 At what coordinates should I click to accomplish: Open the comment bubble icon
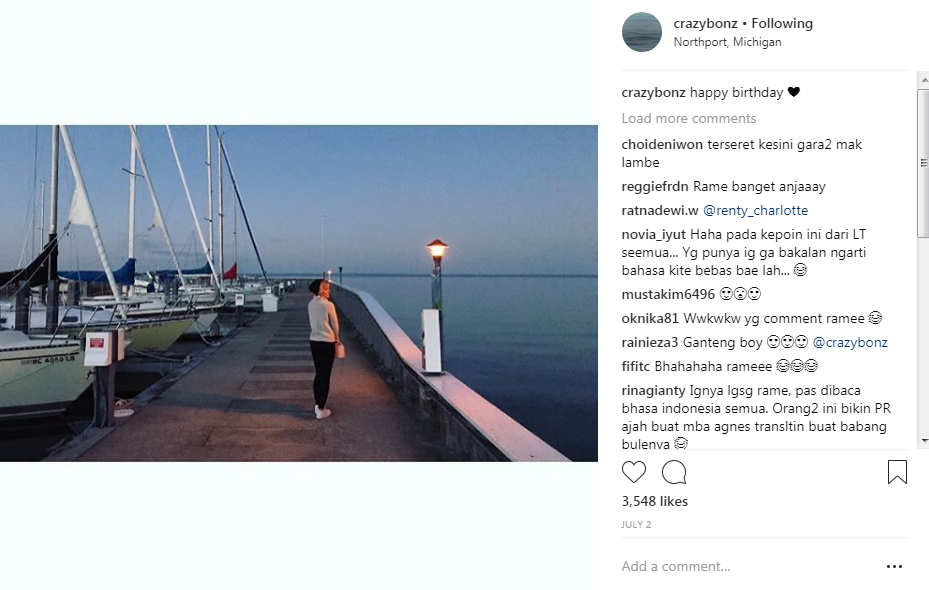click(x=674, y=471)
